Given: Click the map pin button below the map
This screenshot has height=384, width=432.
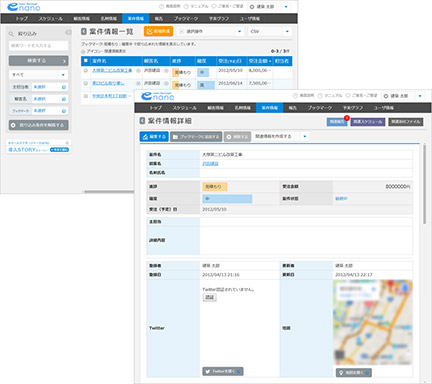Looking at the screenshot, I should click(x=354, y=373).
